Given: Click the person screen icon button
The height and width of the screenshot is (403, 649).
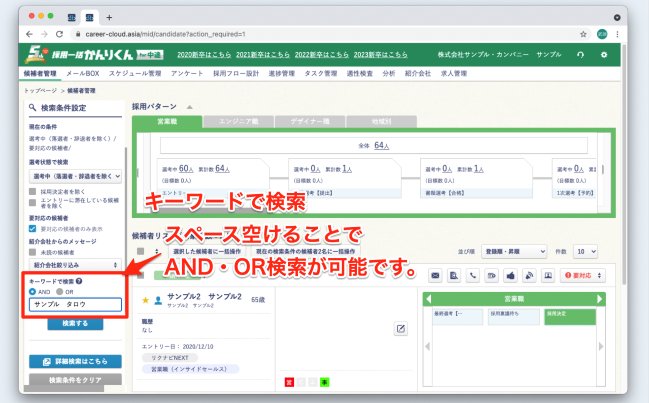Looking at the screenshot, I should tap(548, 276).
